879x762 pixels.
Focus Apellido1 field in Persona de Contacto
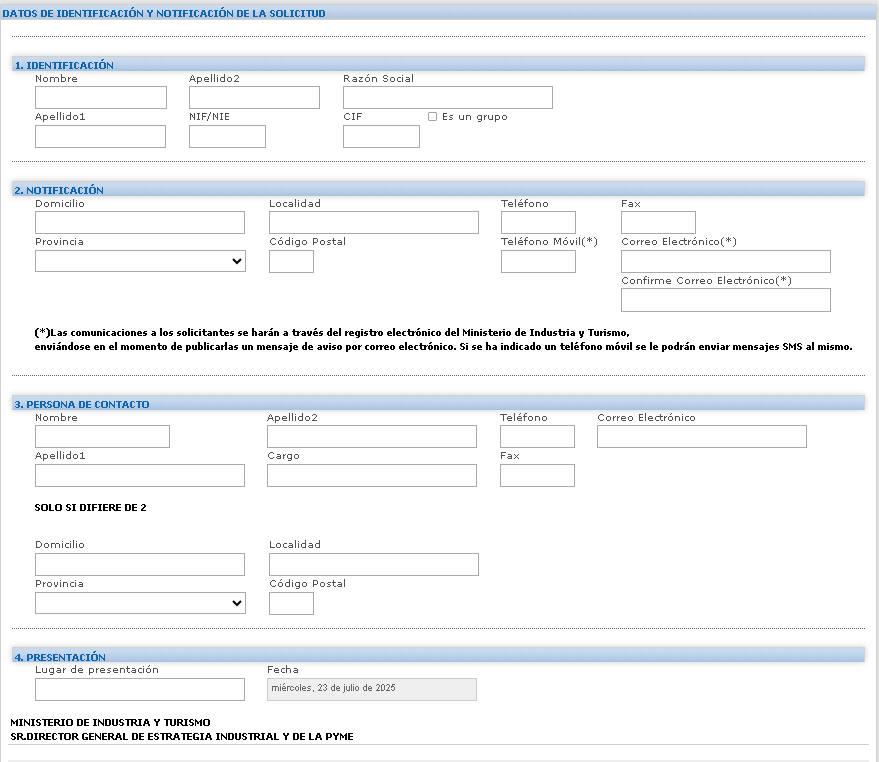coord(140,475)
